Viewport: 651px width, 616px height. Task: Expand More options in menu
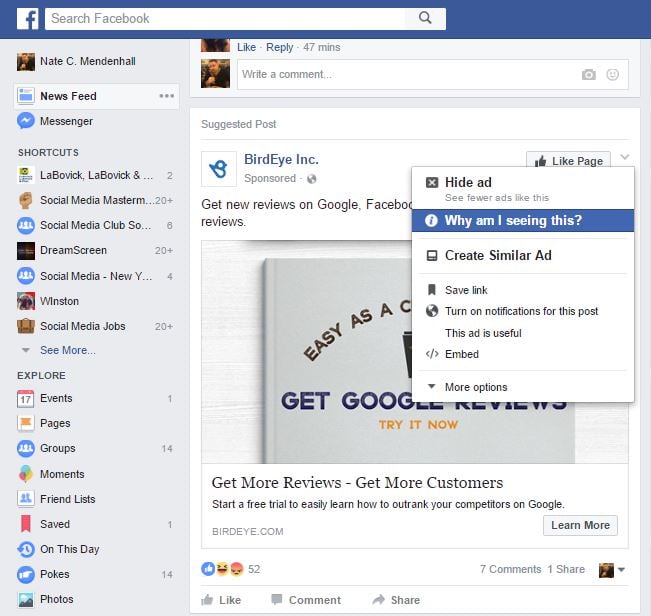[523, 387]
